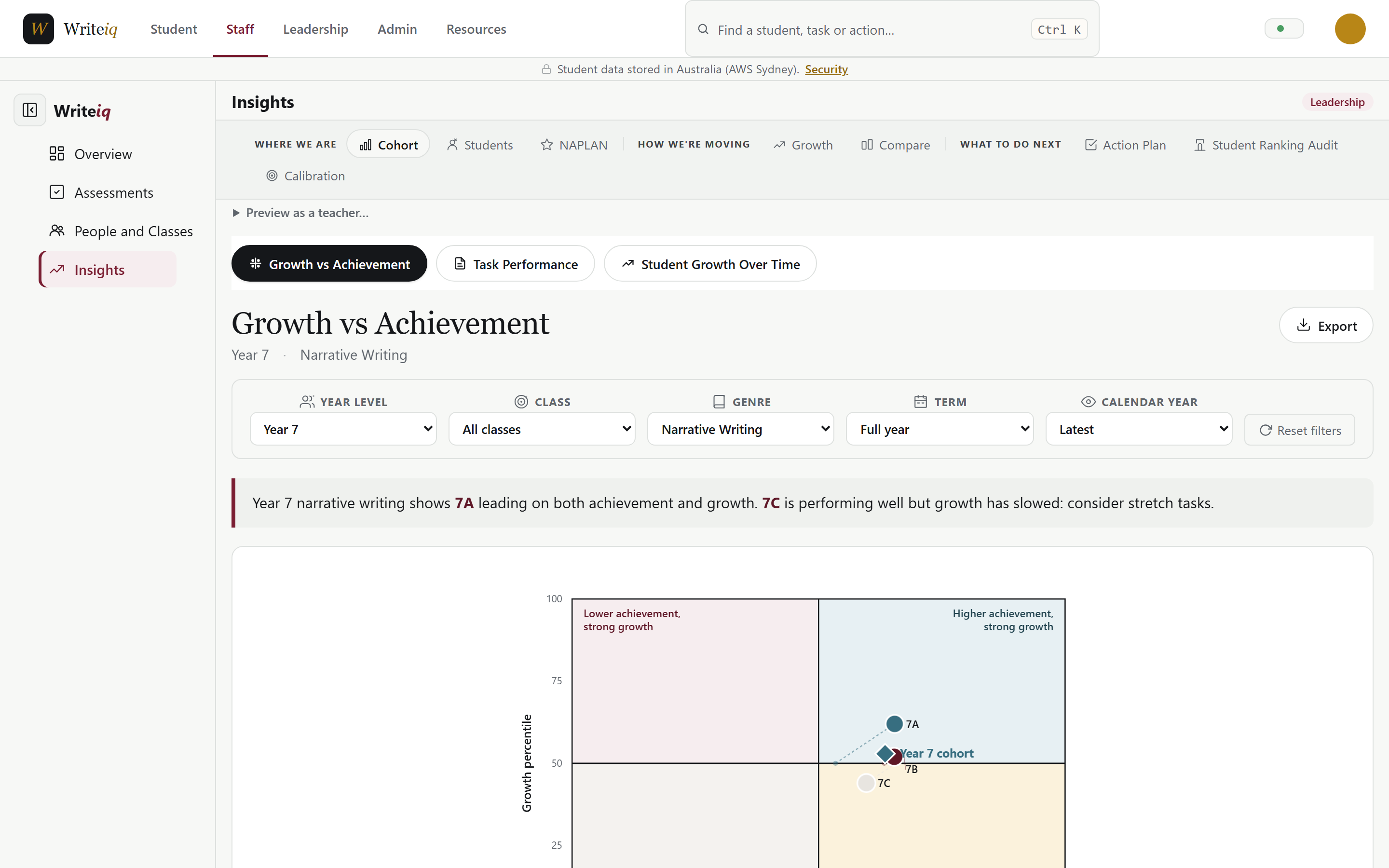Click the search magnifier icon
The width and height of the screenshot is (1389, 868).
pyautogui.click(x=703, y=29)
